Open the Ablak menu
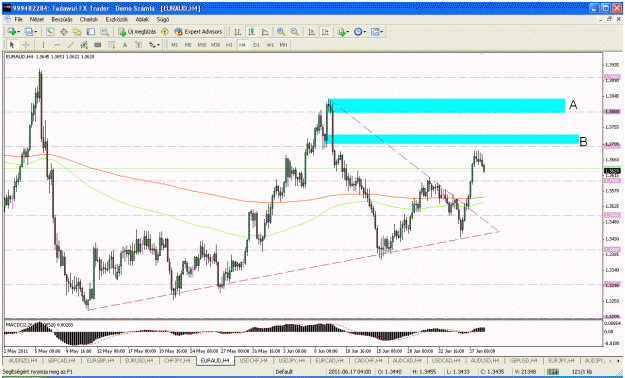The height and width of the screenshot is (378, 625). click(x=142, y=19)
